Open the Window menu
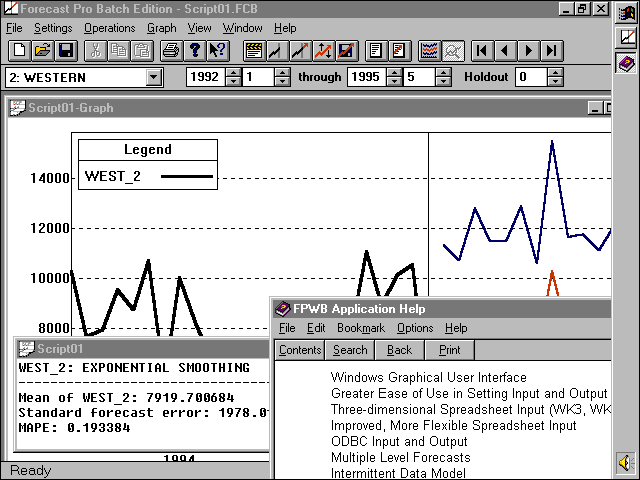 (242, 28)
